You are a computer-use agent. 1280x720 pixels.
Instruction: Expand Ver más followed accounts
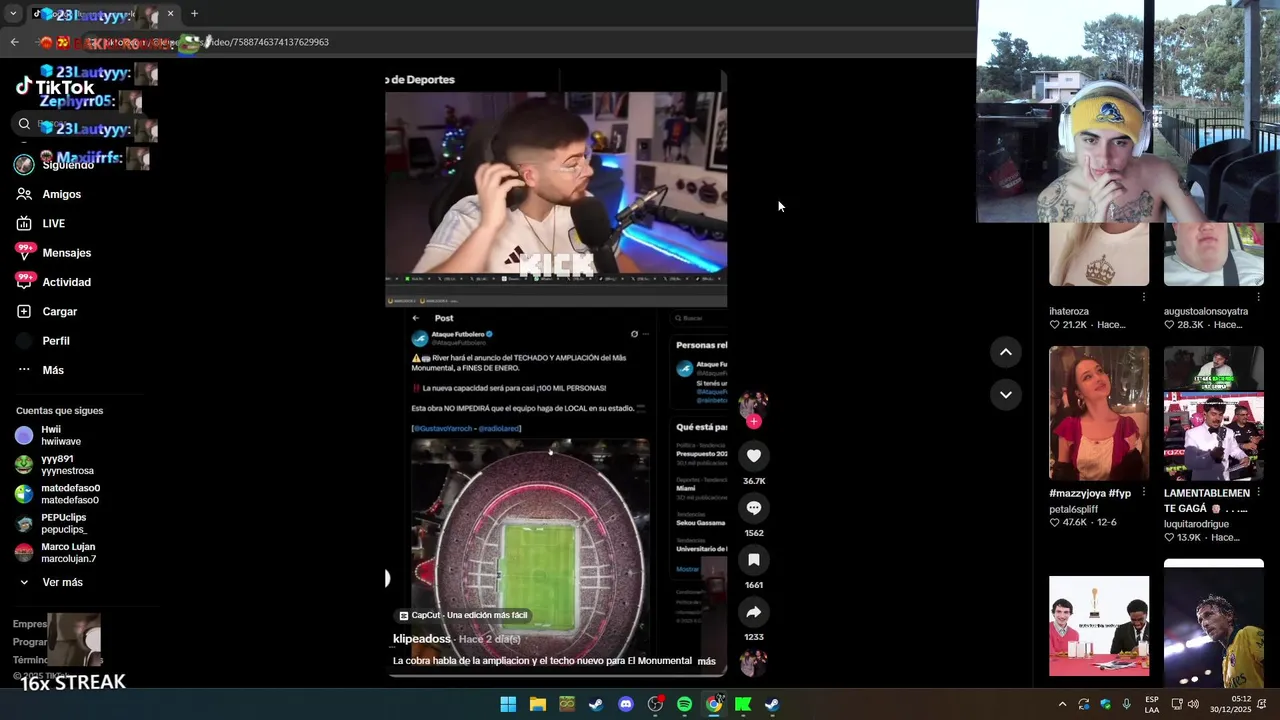(x=51, y=582)
